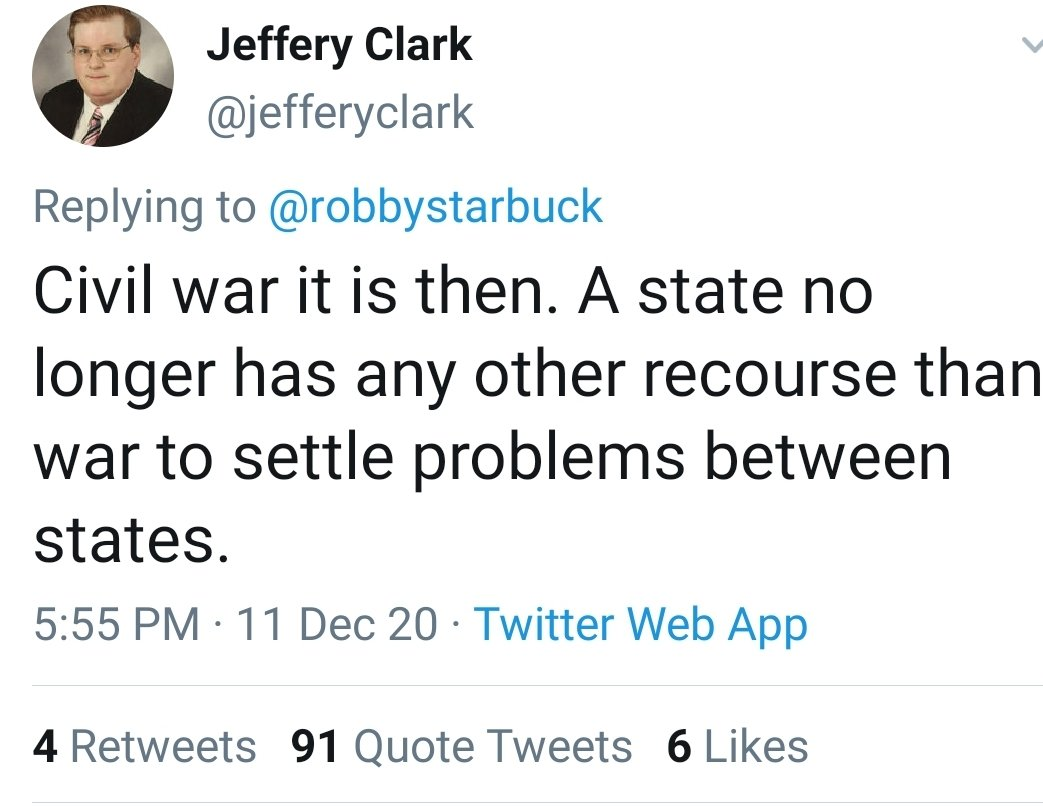
Task: Click the quote tweet count 91
Action: coord(315,746)
